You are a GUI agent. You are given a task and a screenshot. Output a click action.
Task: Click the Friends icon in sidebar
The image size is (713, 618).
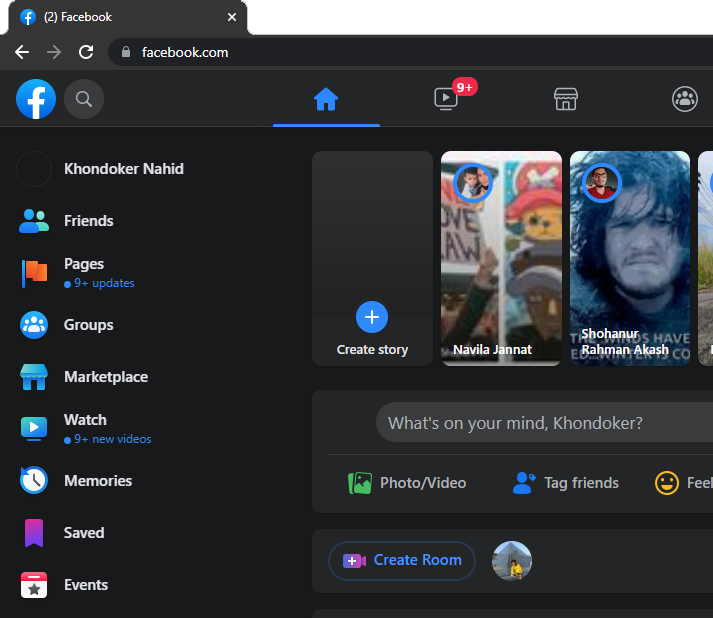click(34, 221)
